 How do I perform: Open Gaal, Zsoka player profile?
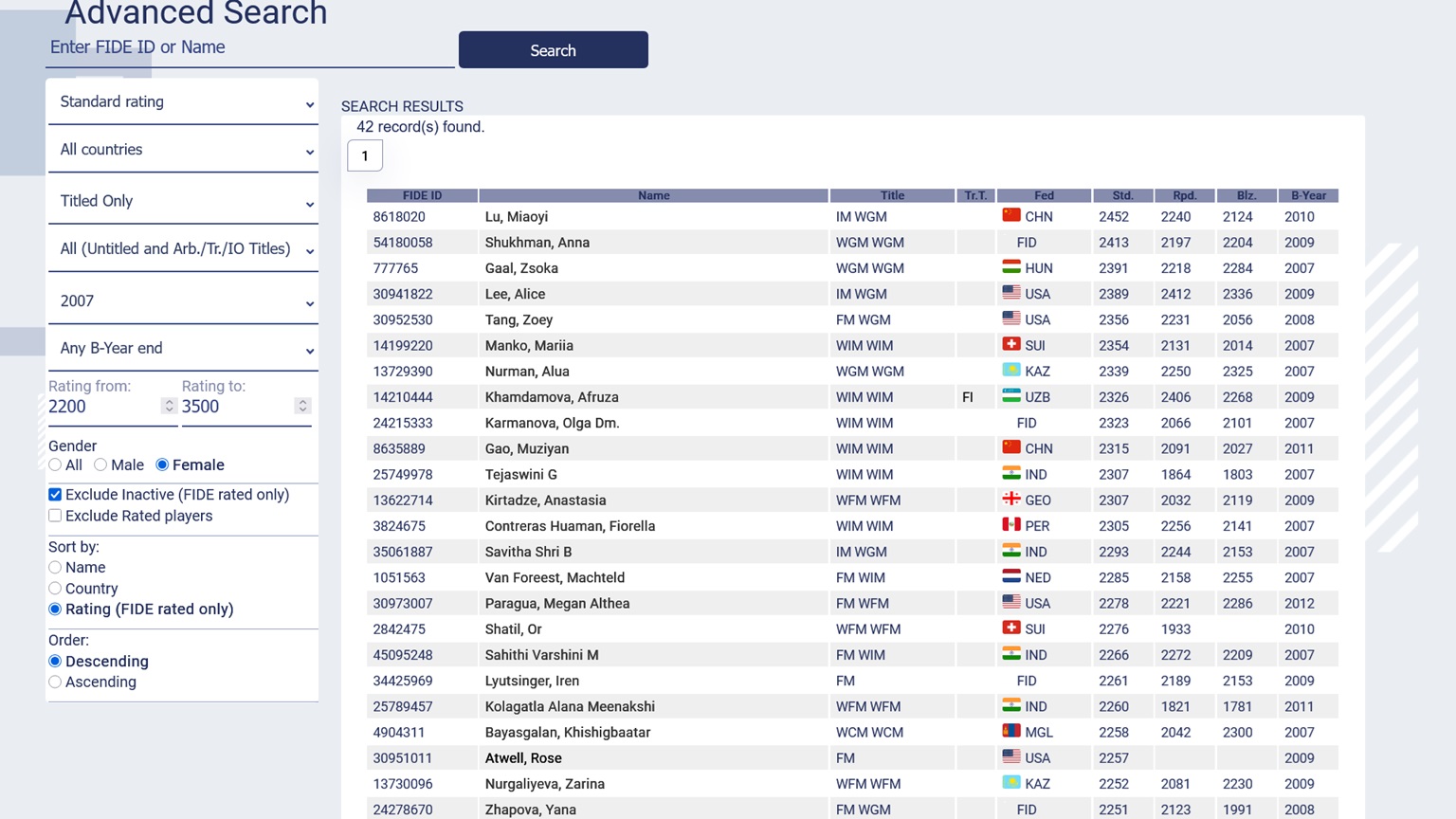point(521,268)
